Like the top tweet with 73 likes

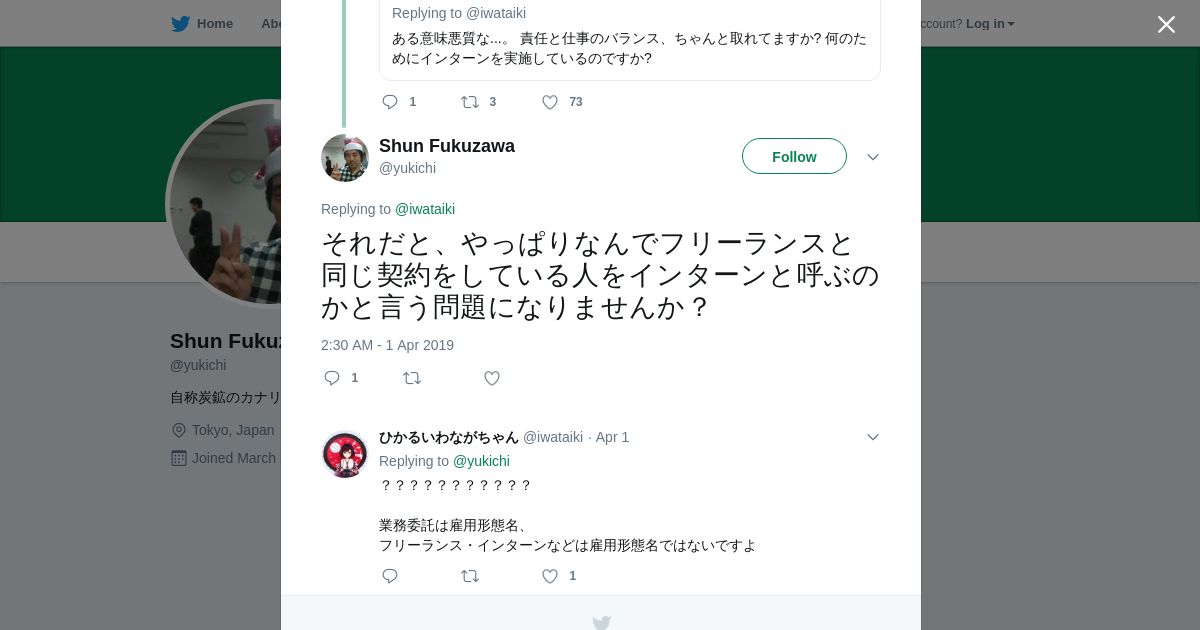(550, 102)
